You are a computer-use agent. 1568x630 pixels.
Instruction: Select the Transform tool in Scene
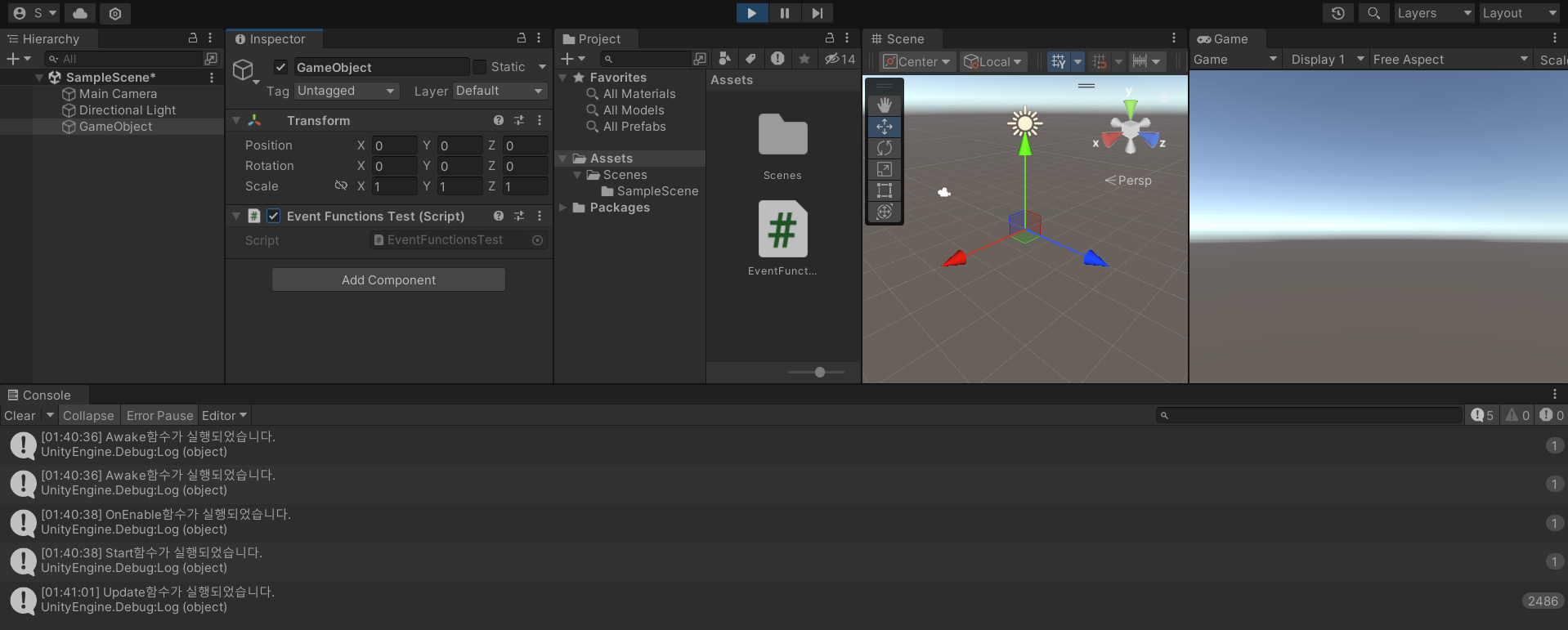(x=885, y=212)
